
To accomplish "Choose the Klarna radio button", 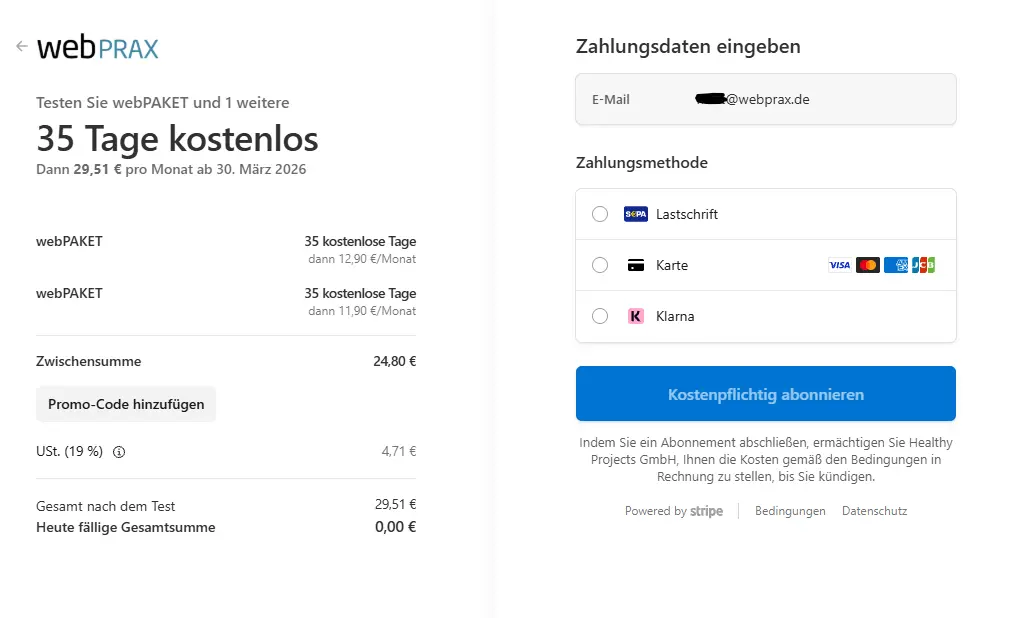I will [x=600, y=316].
